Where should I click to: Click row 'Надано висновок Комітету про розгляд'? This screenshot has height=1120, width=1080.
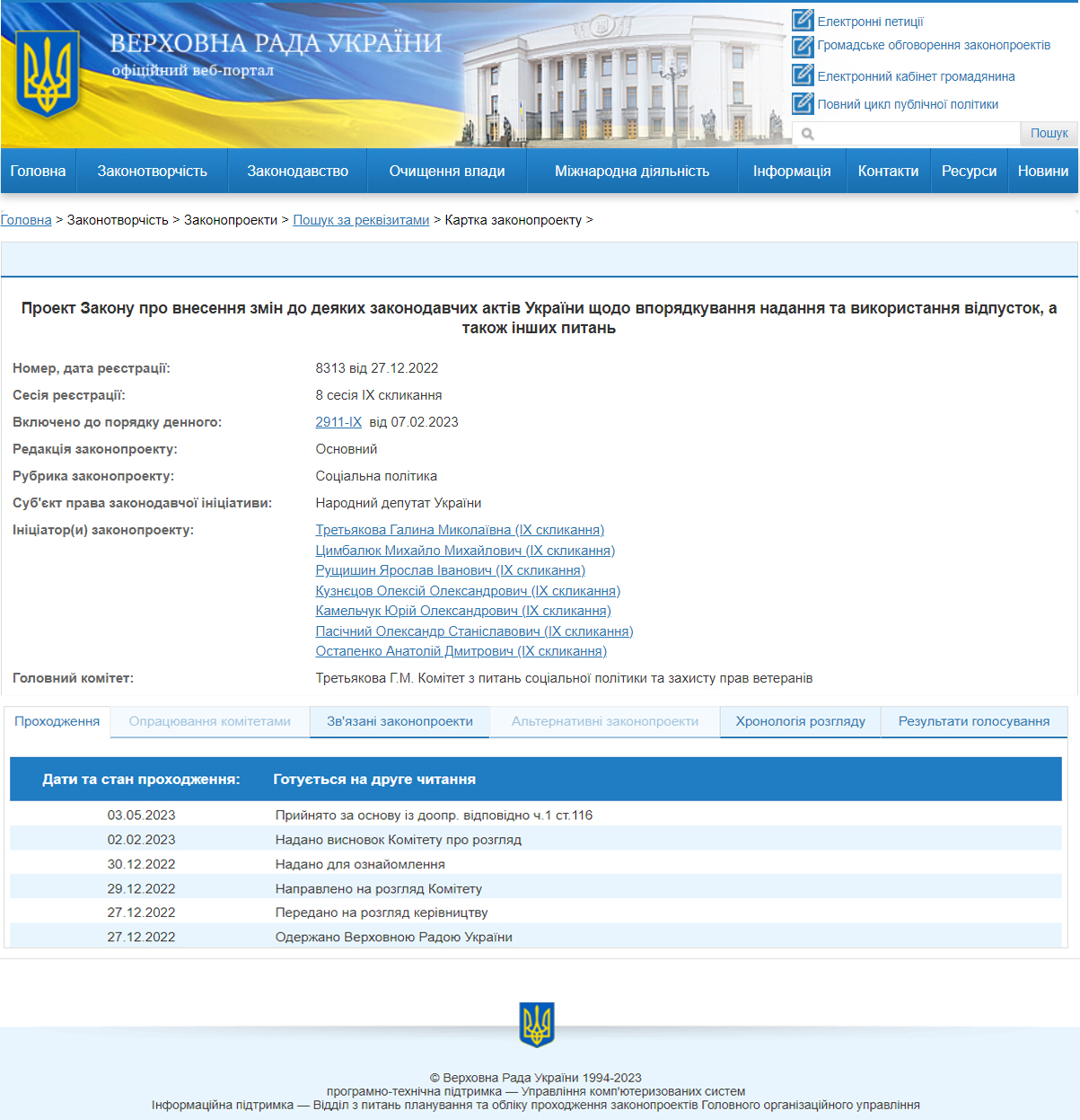tap(536, 840)
